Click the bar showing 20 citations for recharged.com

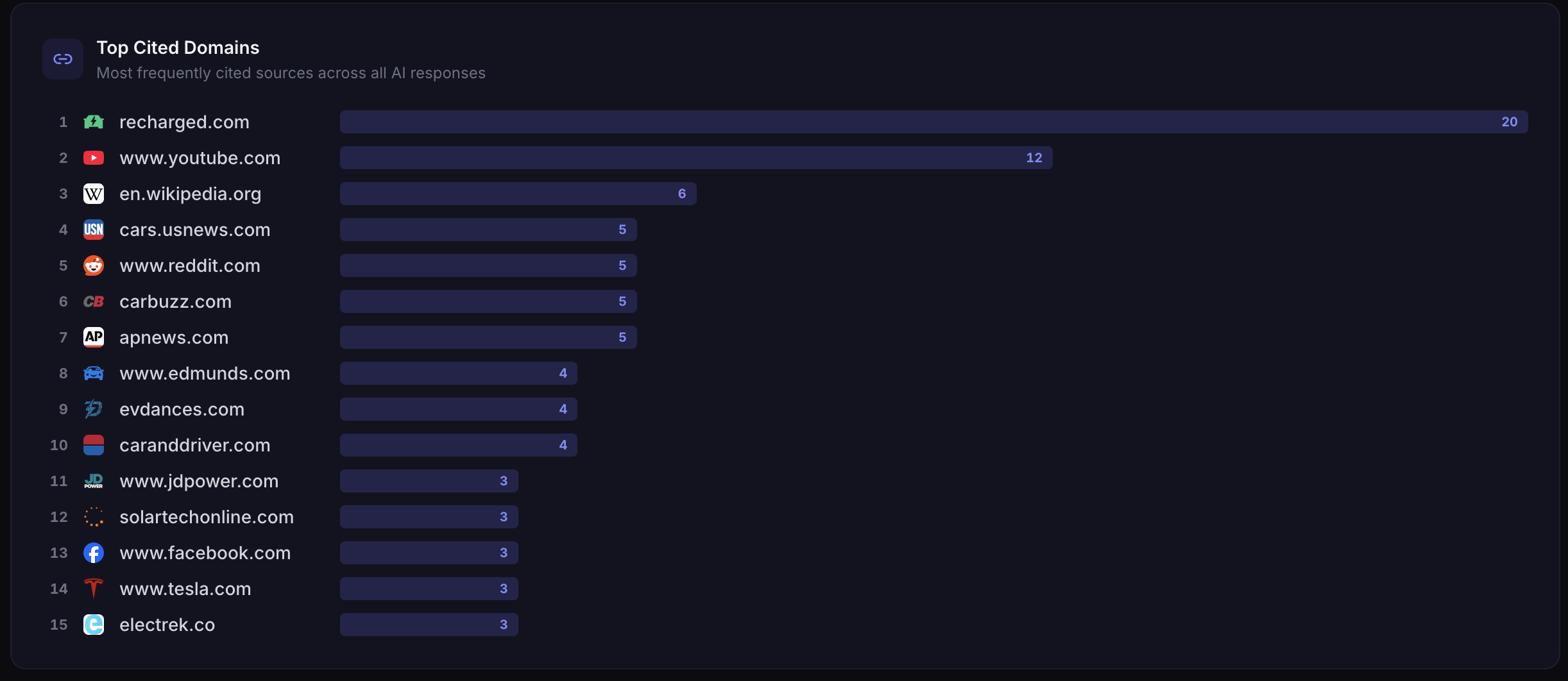pos(930,121)
